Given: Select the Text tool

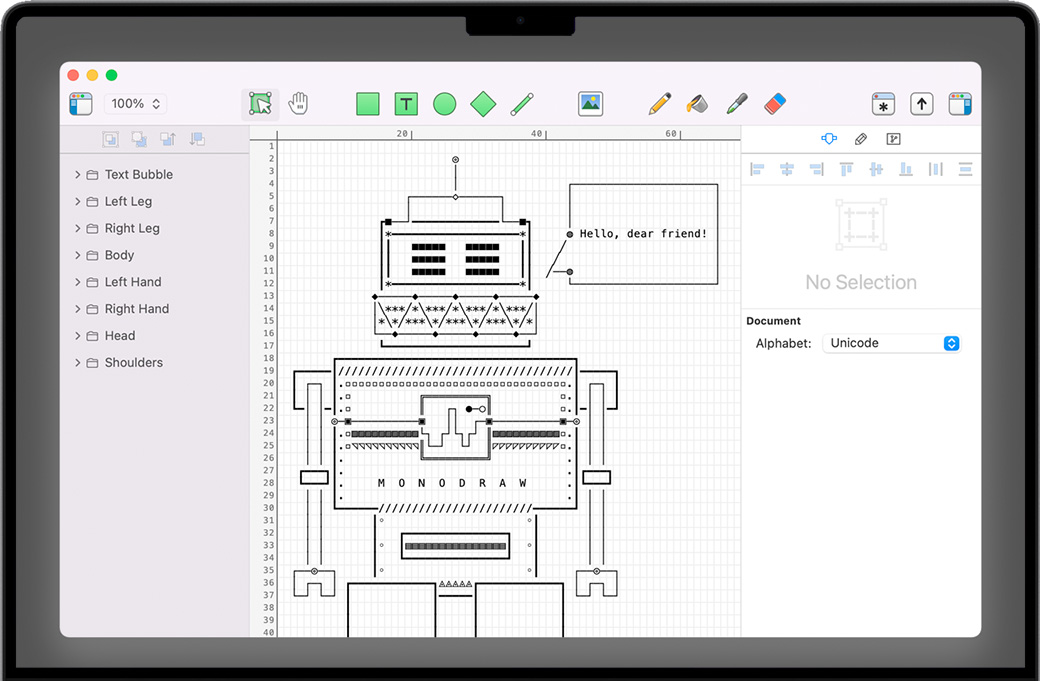Looking at the screenshot, I should [x=406, y=104].
